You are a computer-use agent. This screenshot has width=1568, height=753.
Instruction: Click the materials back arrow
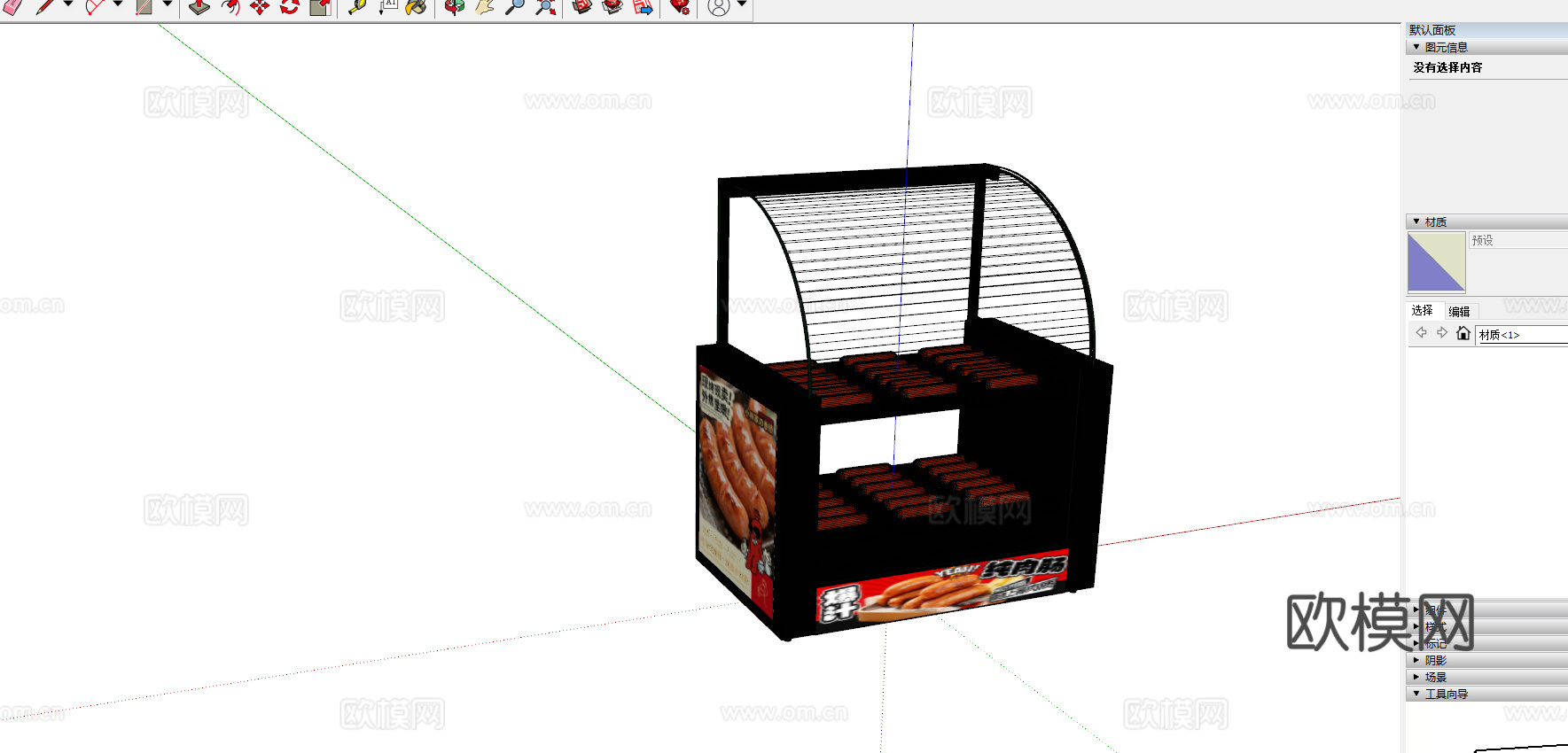tap(1421, 333)
